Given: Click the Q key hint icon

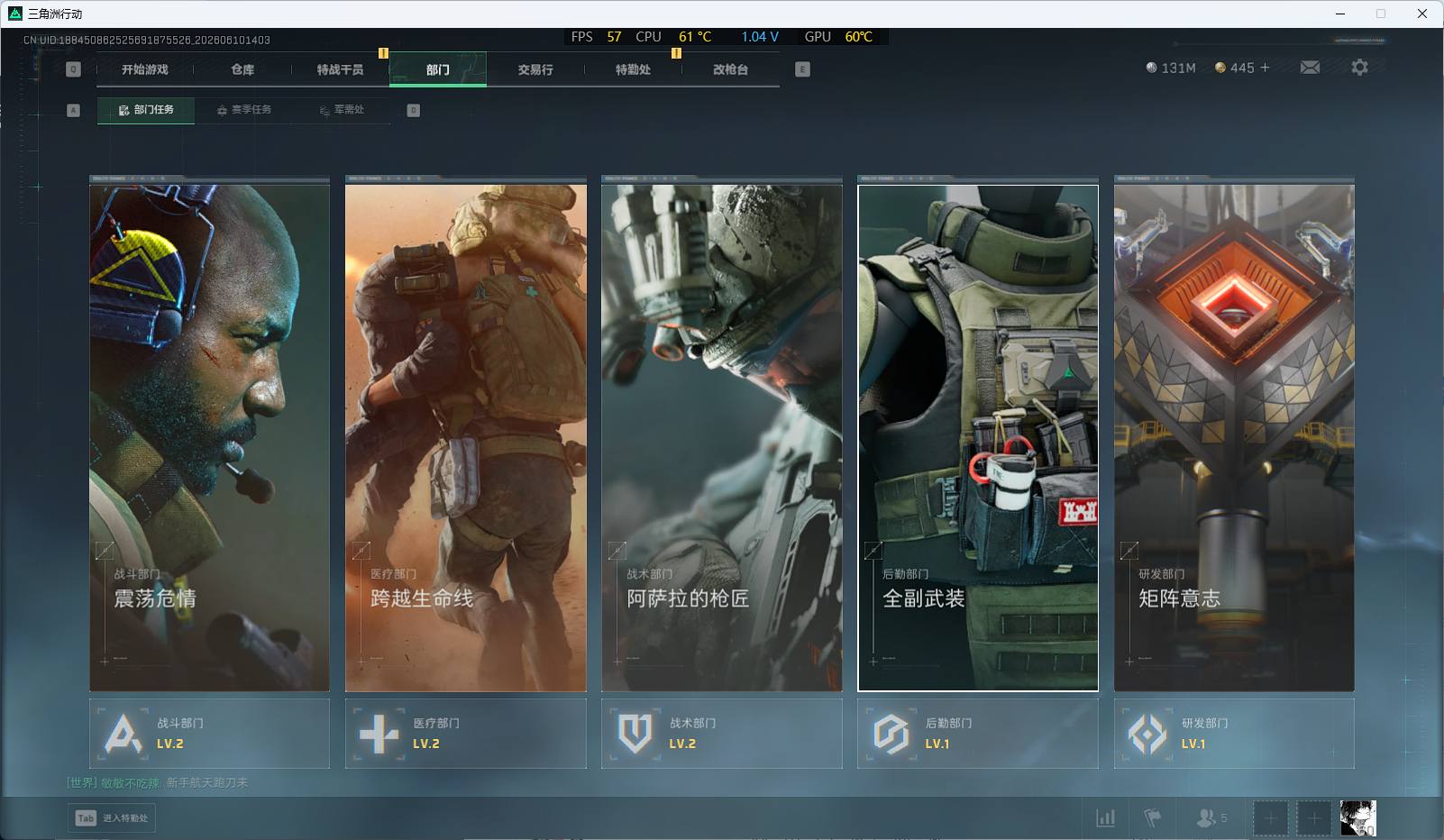Looking at the screenshot, I should pos(74,69).
